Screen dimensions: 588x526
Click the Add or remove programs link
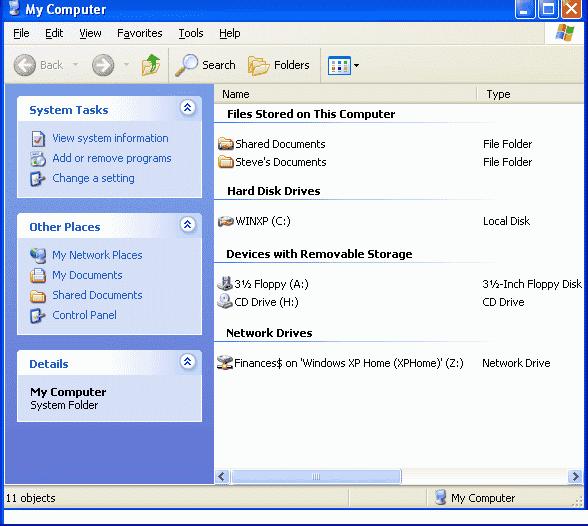pyautogui.click(x=112, y=158)
